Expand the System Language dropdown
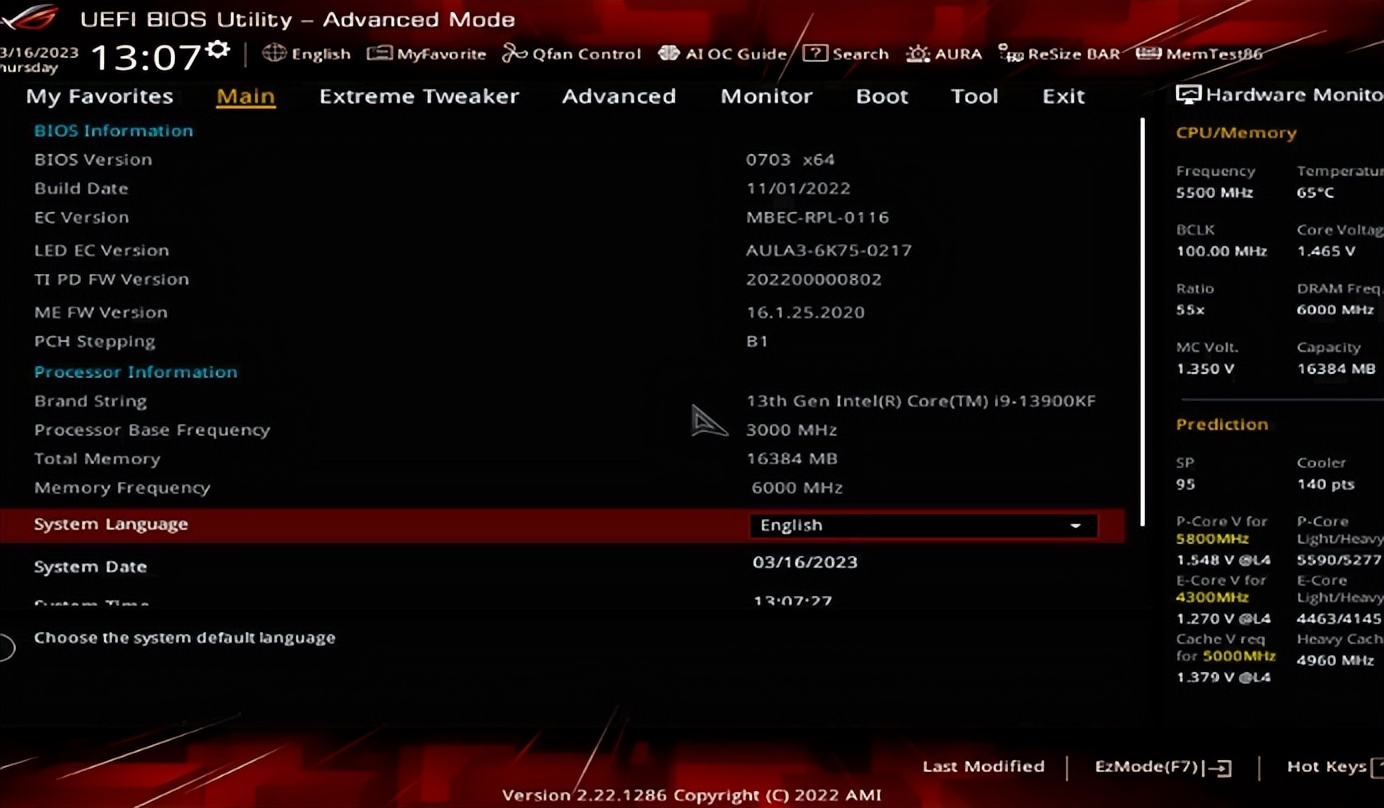Image resolution: width=1384 pixels, height=808 pixels. pos(923,525)
